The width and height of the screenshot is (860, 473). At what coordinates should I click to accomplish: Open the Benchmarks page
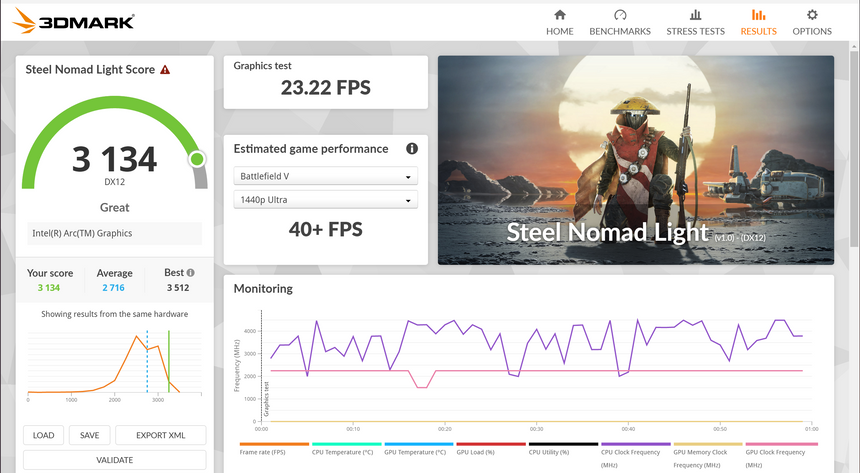point(620,22)
